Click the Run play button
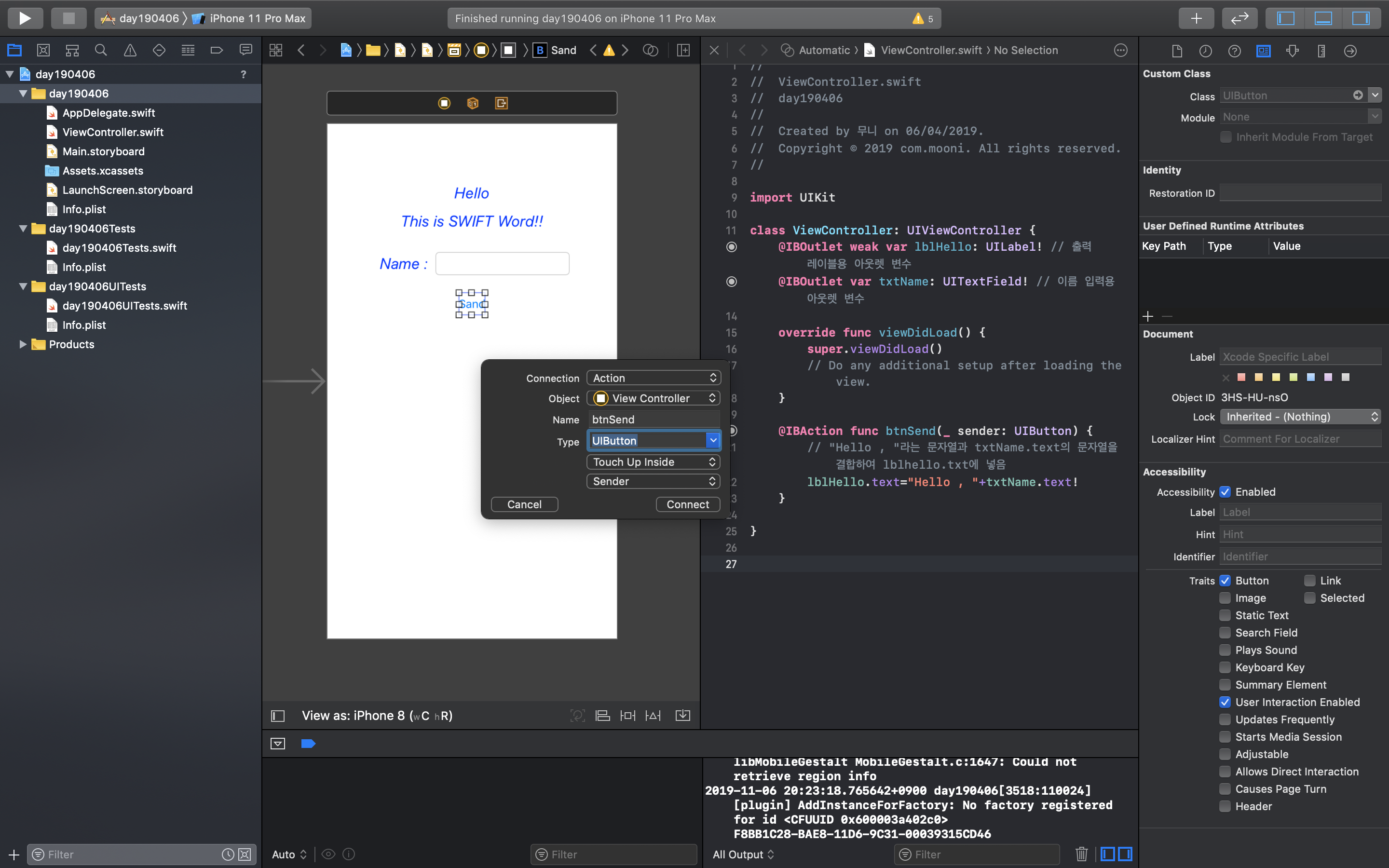 [25, 18]
